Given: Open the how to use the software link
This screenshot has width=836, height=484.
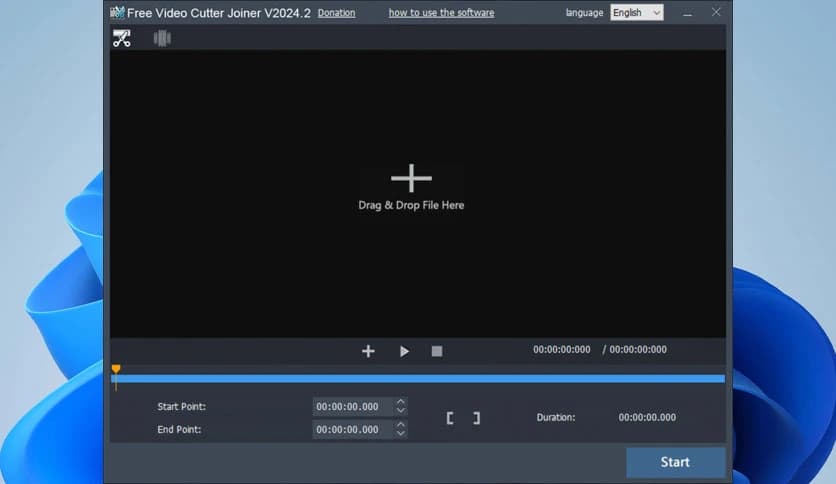Looking at the screenshot, I should pyautogui.click(x=441, y=13).
